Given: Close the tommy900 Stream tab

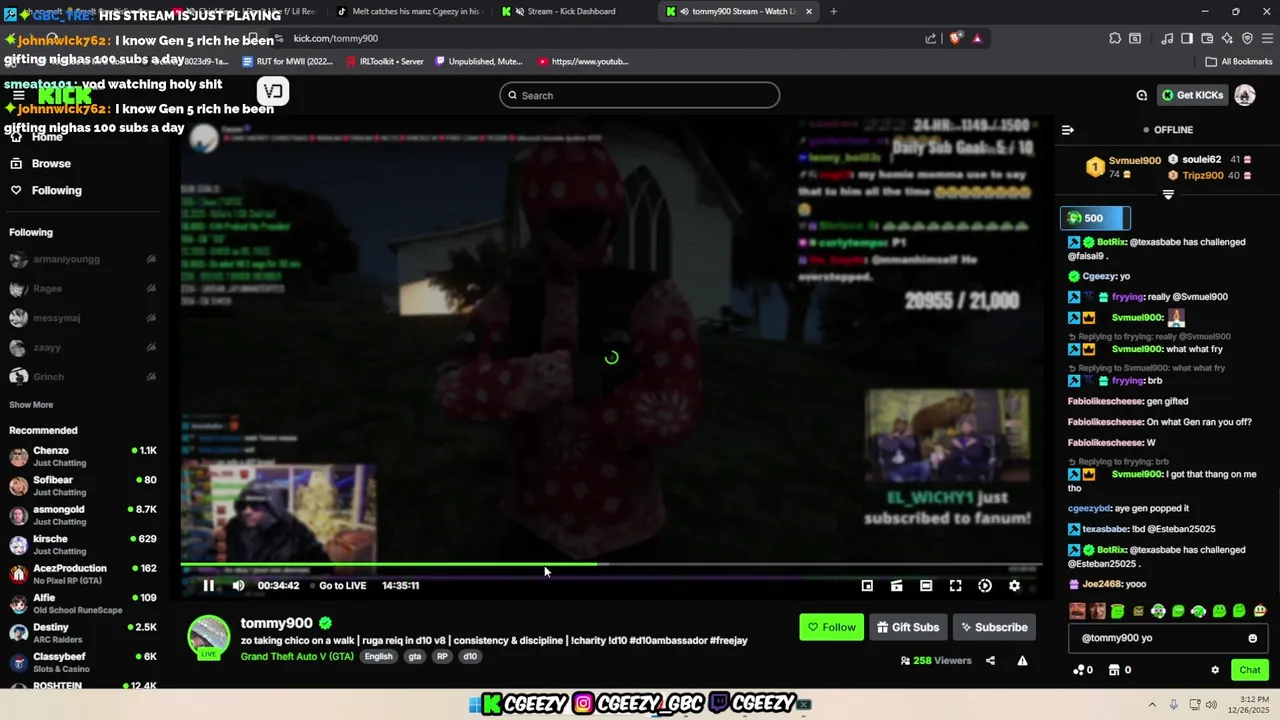Looking at the screenshot, I should pos(808,12).
